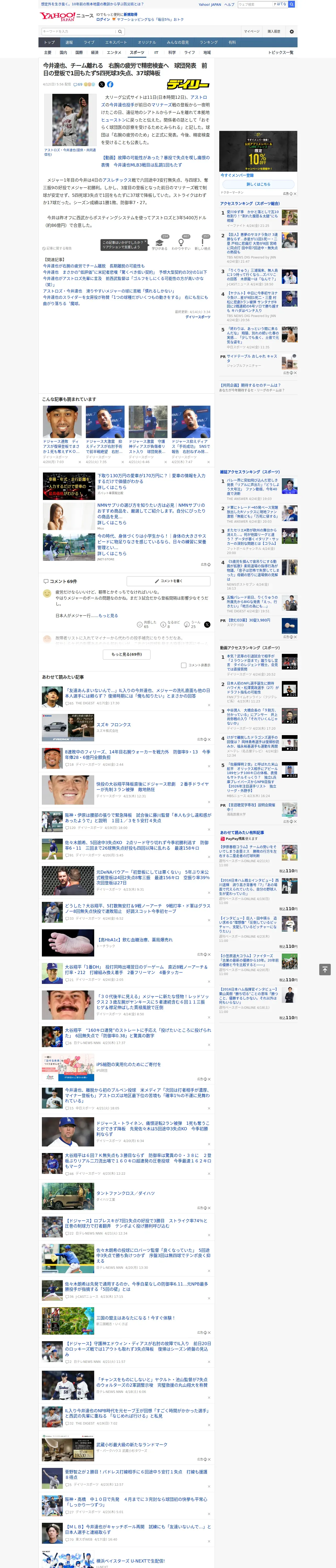Tick the コメント非表示 checkbox
The width and height of the screenshot is (336, 1568).
[183, 665]
